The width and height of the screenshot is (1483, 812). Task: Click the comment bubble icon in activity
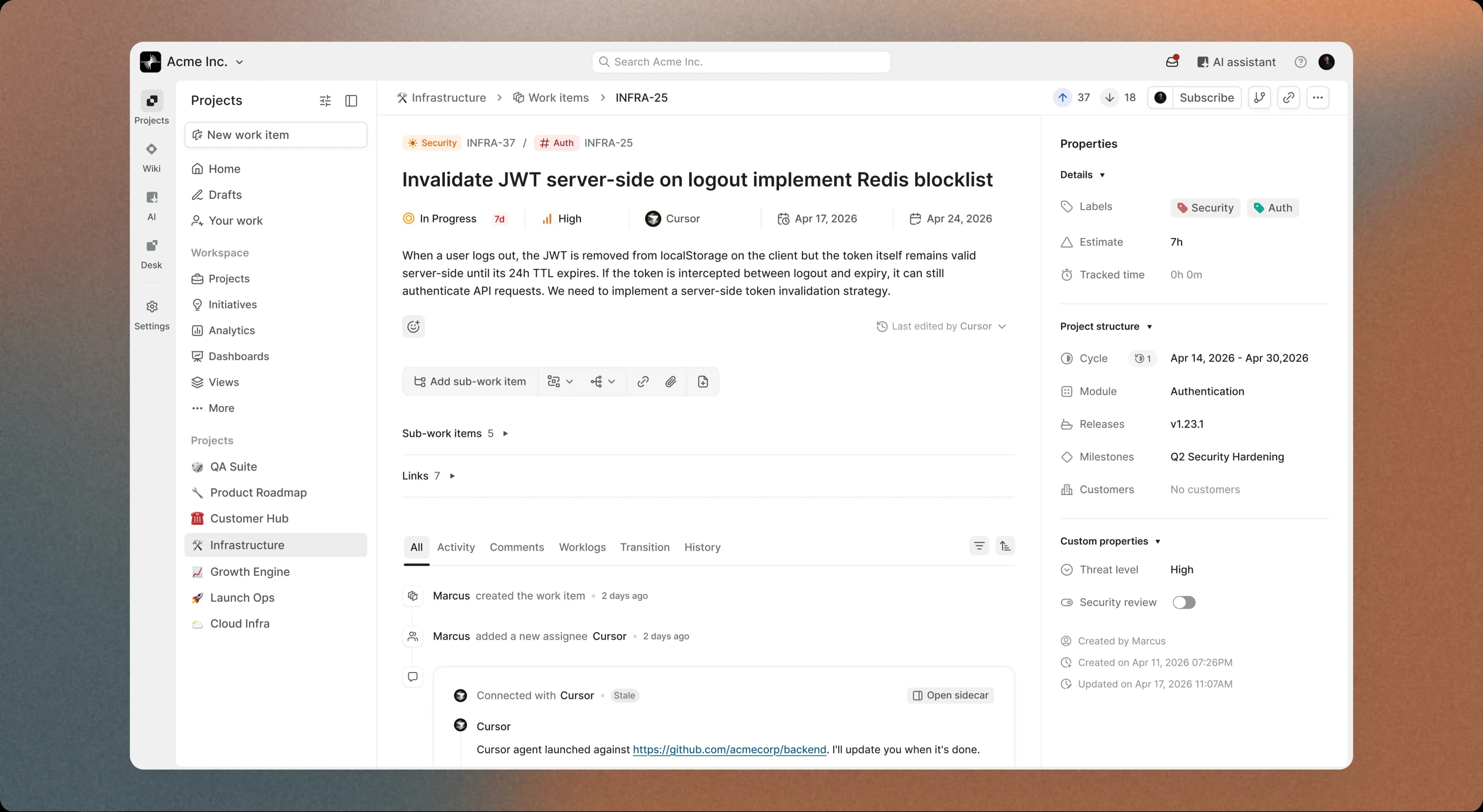pyautogui.click(x=413, y=677)
